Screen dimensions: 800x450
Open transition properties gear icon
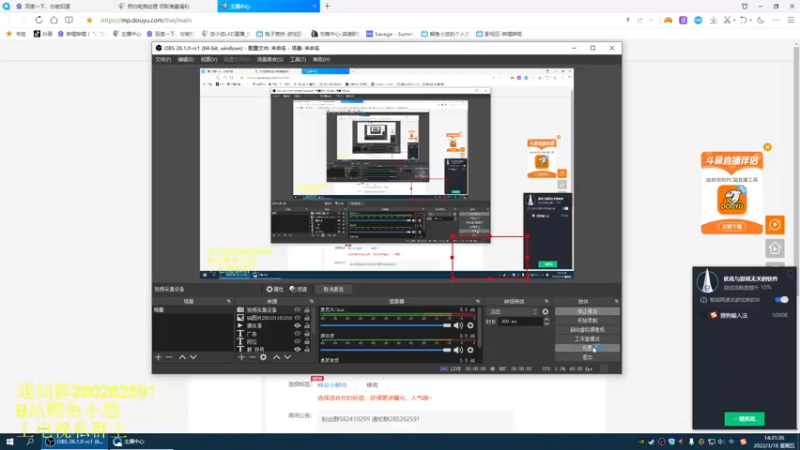point(545,312)
